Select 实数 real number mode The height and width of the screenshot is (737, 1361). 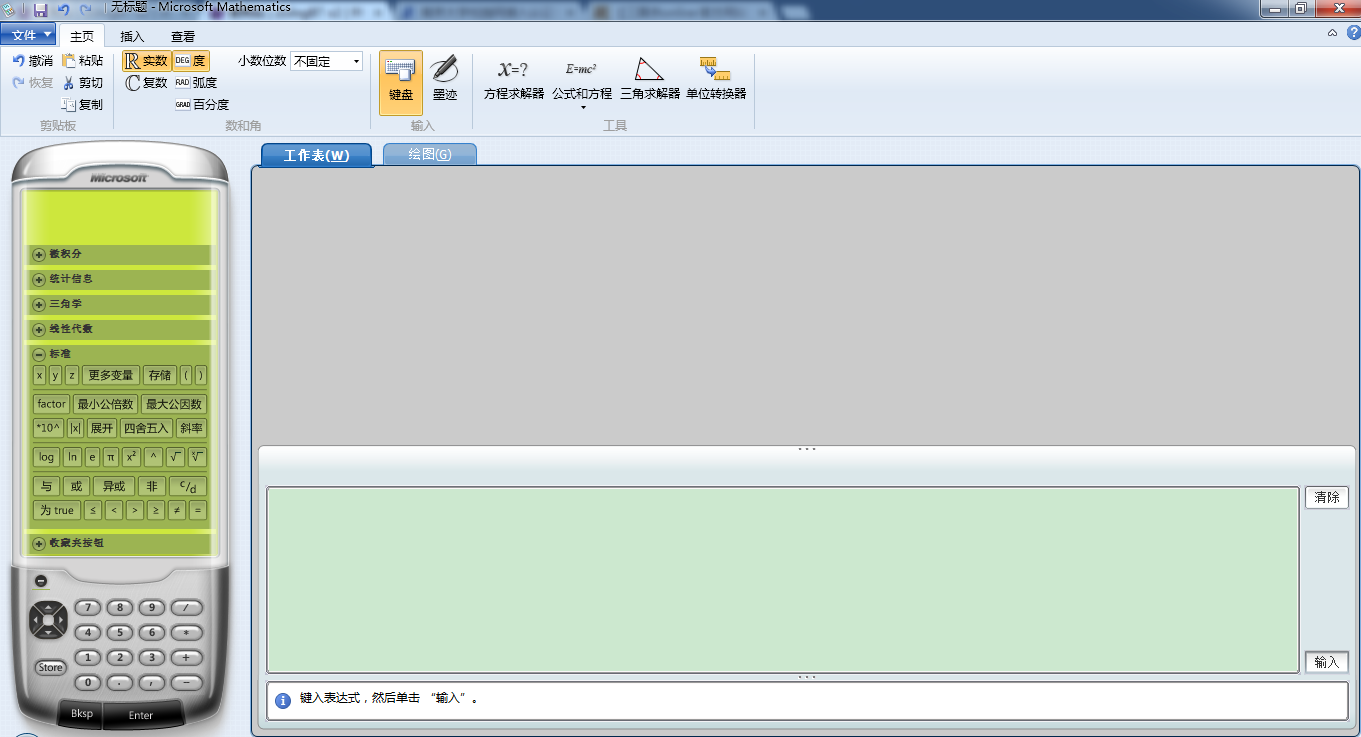pyautogui.click(x=146, y=61)
